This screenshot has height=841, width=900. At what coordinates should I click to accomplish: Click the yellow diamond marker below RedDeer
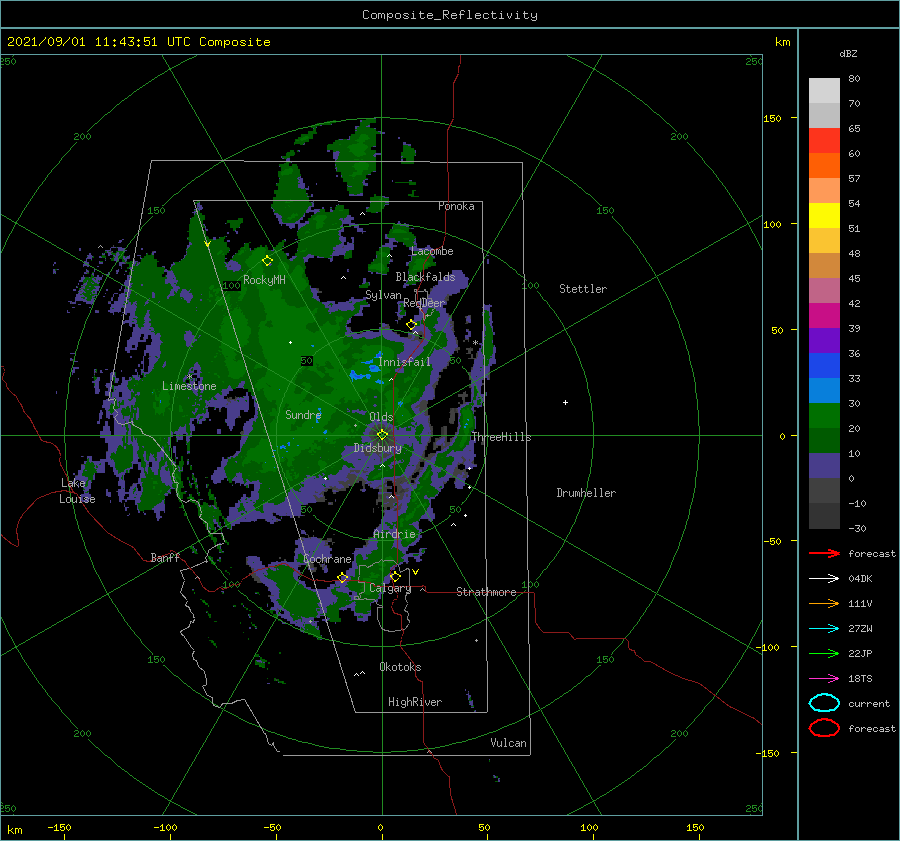412,325
